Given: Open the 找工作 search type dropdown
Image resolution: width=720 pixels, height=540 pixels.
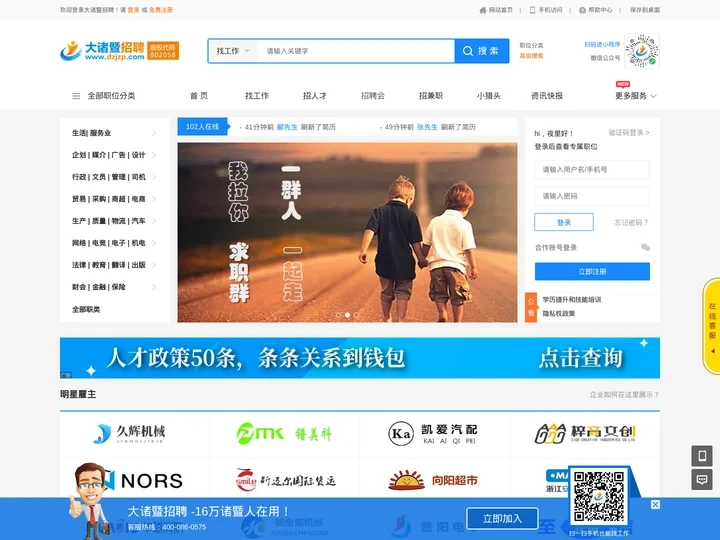Looking at the screenshot, I should click(x=233, y=51).
